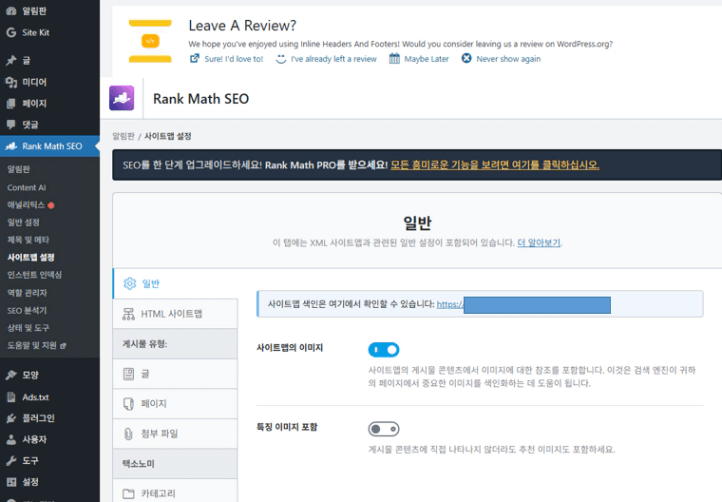Screen dimensions: 722x502
Task: Click the I've already left a review link
Action: click(334, 59)
